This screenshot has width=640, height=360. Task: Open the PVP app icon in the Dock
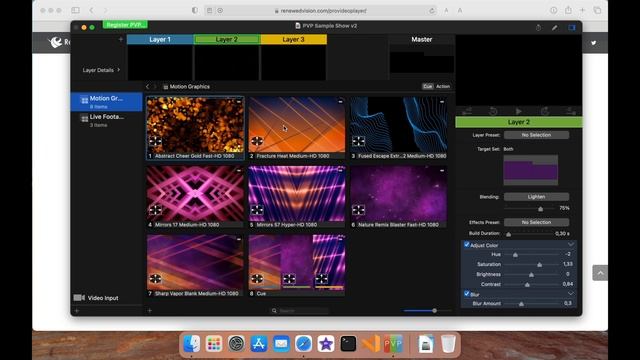(x=393, y=344)
